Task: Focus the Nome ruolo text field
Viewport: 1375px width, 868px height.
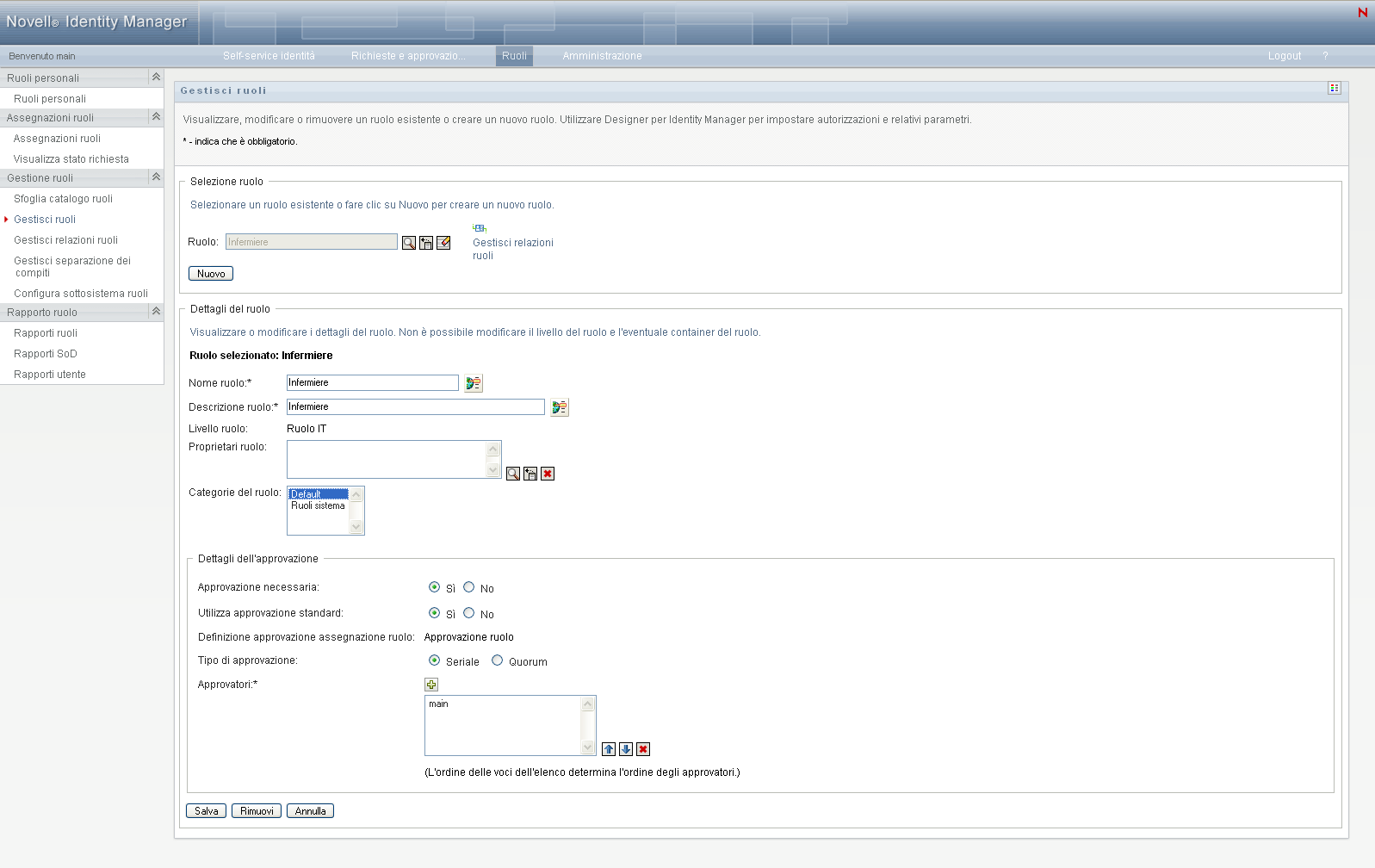Action: [373, 382]
